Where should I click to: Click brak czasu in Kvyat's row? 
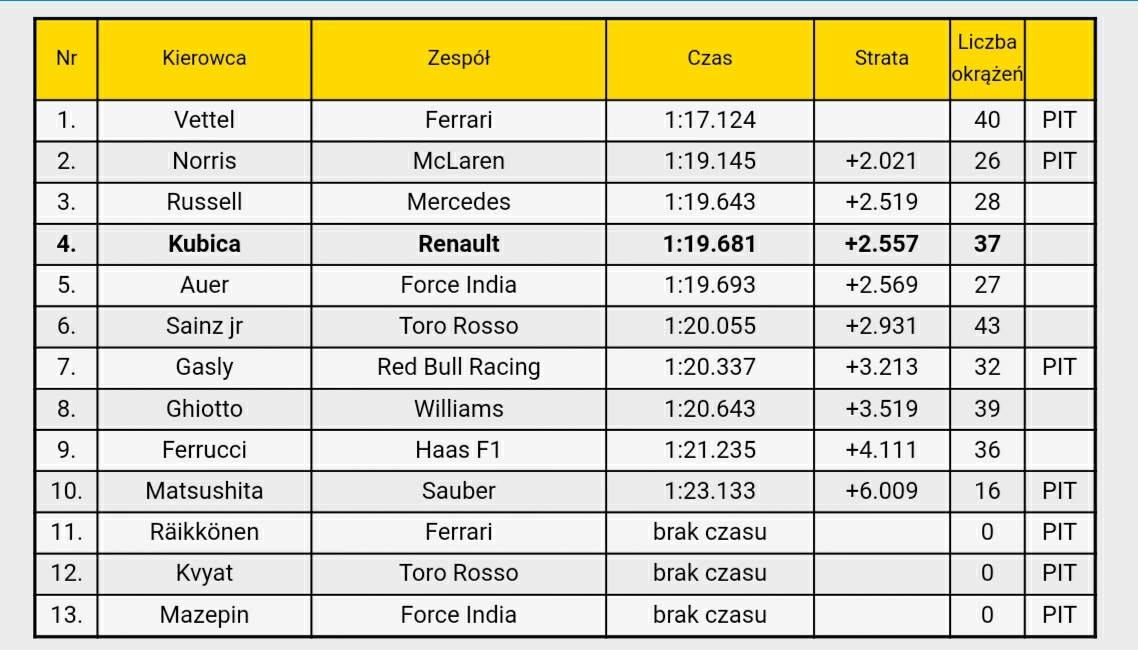click(x=710, y=573)
